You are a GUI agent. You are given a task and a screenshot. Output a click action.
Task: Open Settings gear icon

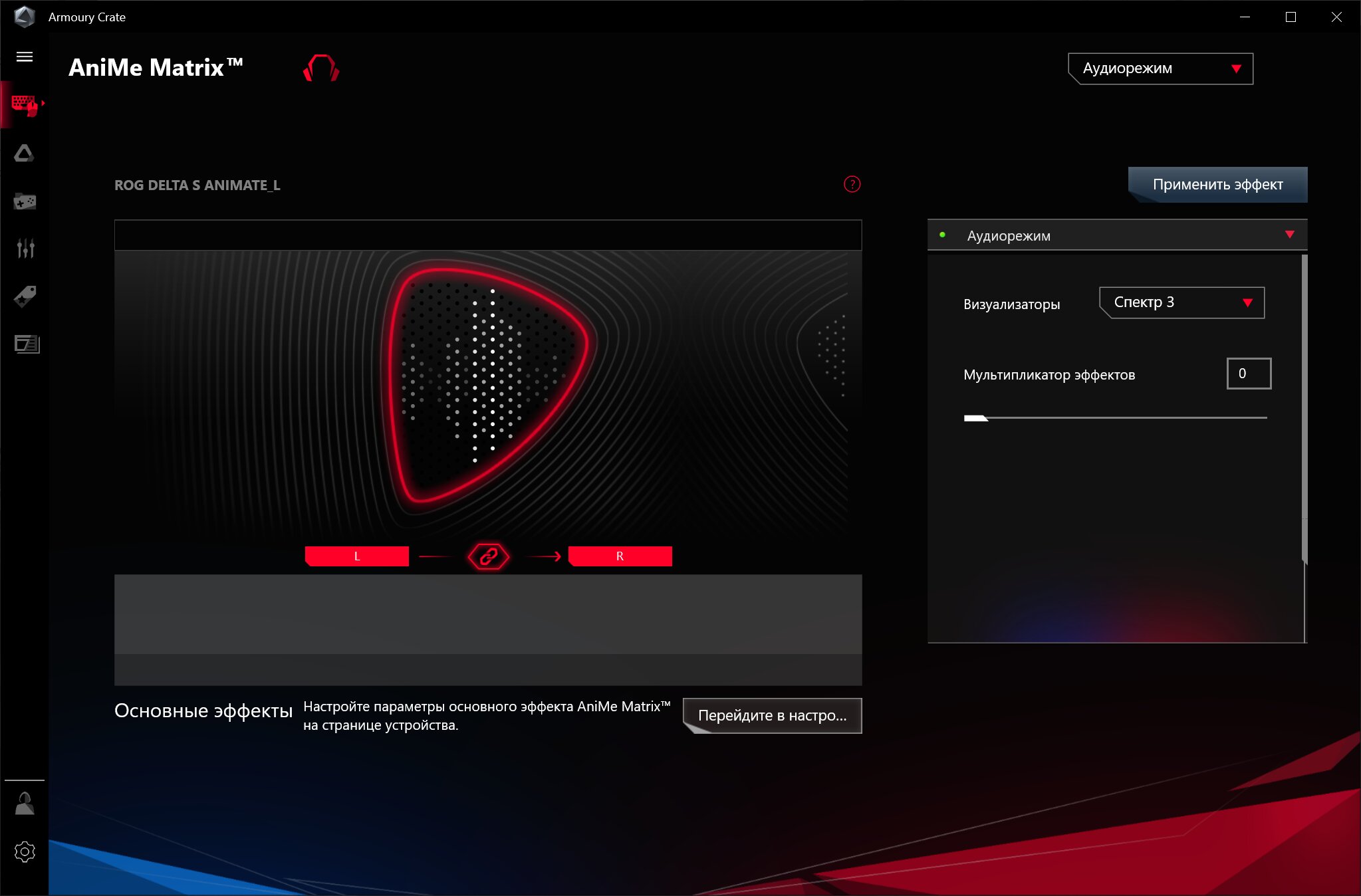coord(25,851)
